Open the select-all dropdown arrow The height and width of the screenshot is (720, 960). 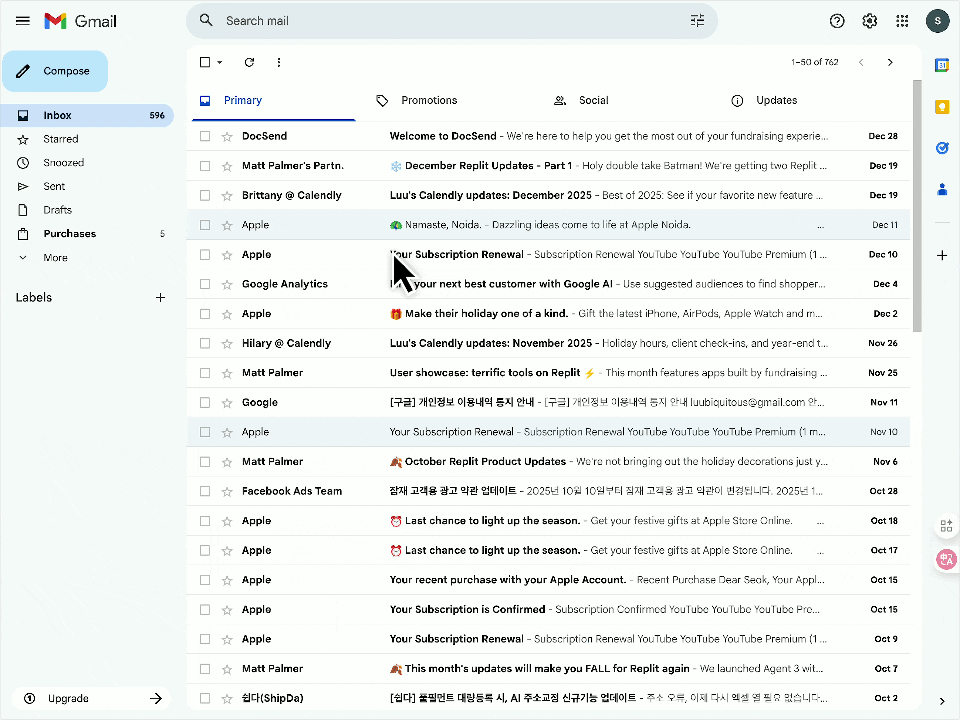point(220,63)
